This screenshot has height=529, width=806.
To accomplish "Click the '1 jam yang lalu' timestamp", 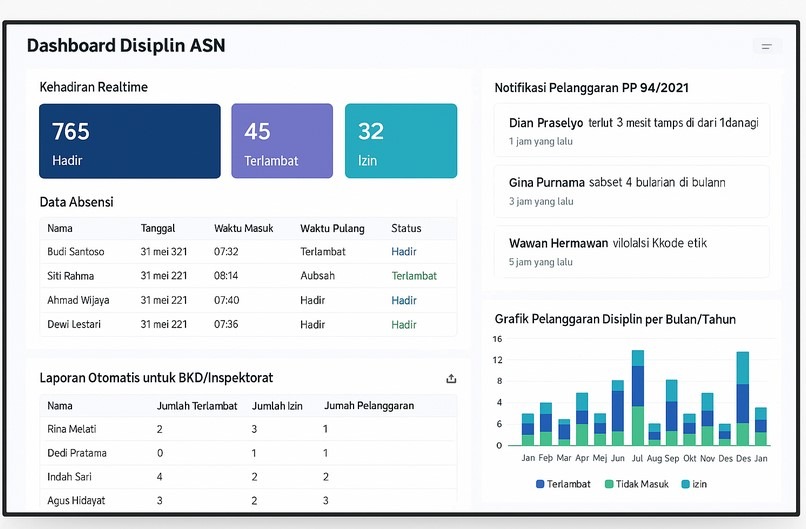I will (541, 141).
